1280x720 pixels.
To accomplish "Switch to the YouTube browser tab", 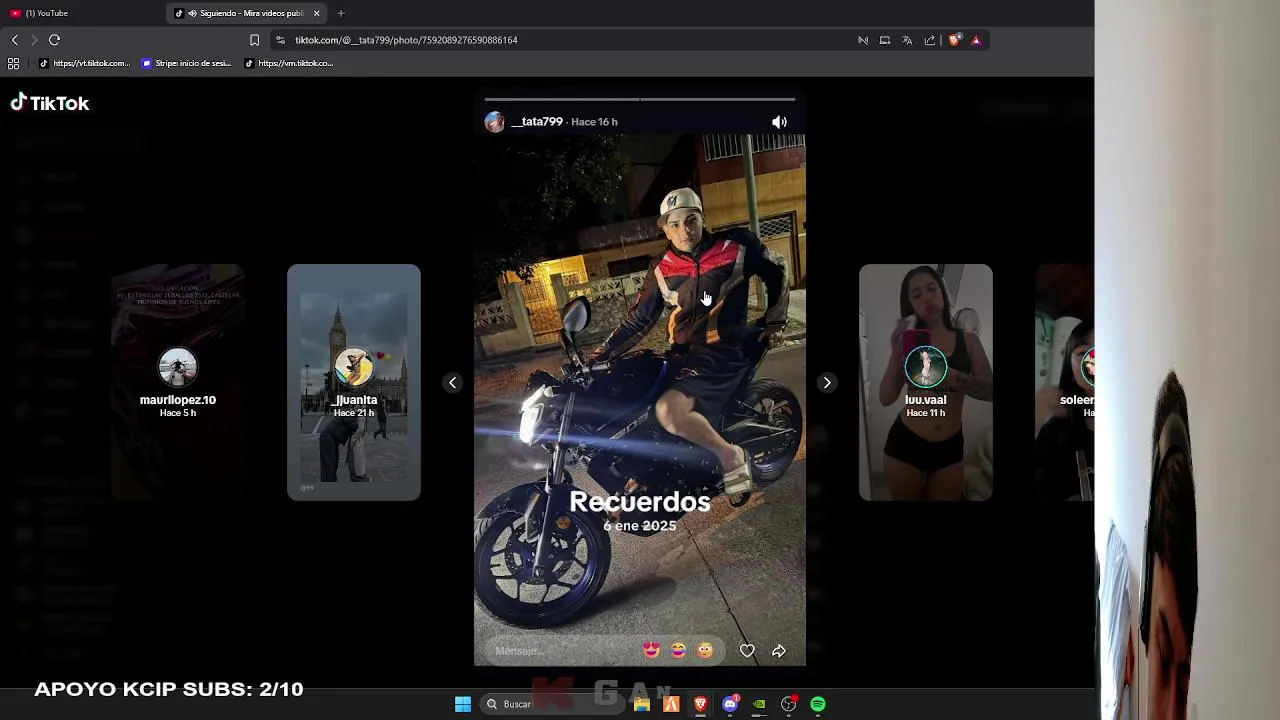I will (46, 13).
